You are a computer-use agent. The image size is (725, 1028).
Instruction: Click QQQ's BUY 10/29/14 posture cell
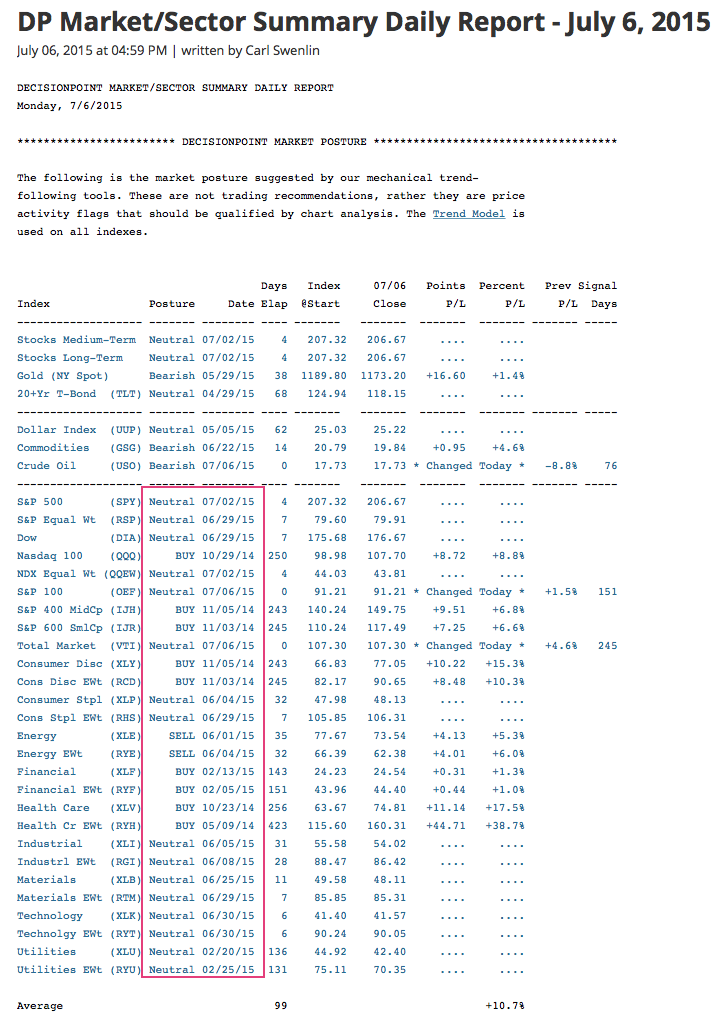click(215, 556)
